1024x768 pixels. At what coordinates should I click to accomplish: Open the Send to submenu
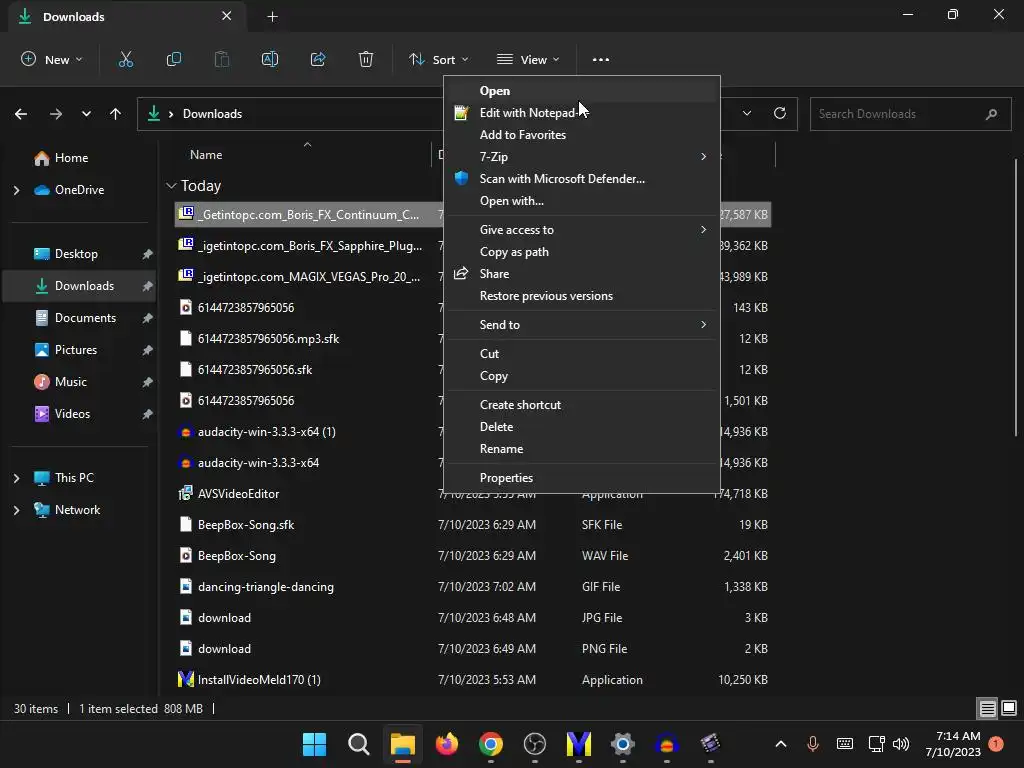point(582,325)
